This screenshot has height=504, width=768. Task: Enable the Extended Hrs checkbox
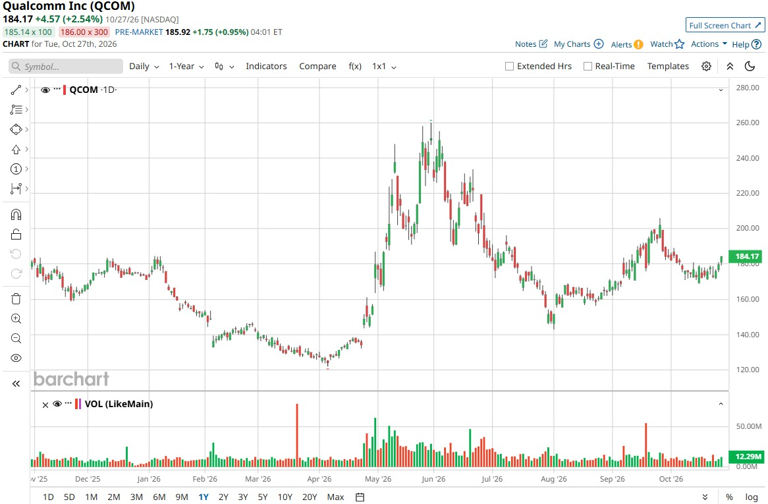[509, 66]
